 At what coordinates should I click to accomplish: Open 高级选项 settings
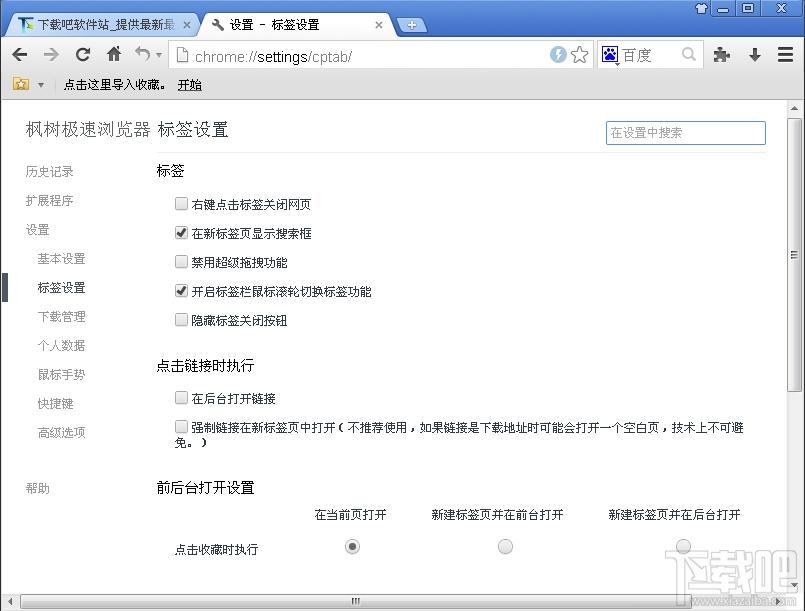point(61,433)
